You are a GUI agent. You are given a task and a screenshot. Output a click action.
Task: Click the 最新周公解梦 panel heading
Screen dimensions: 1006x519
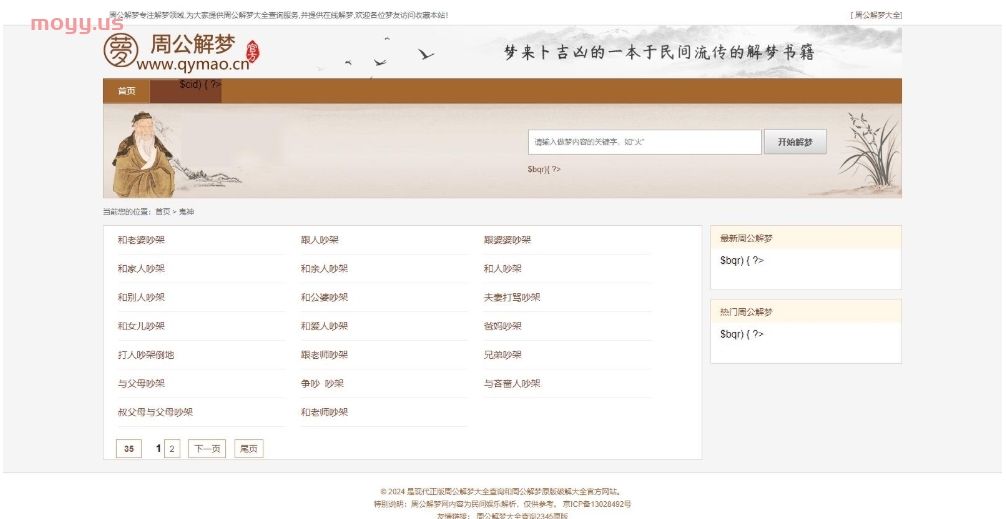[x=746, y=238]
